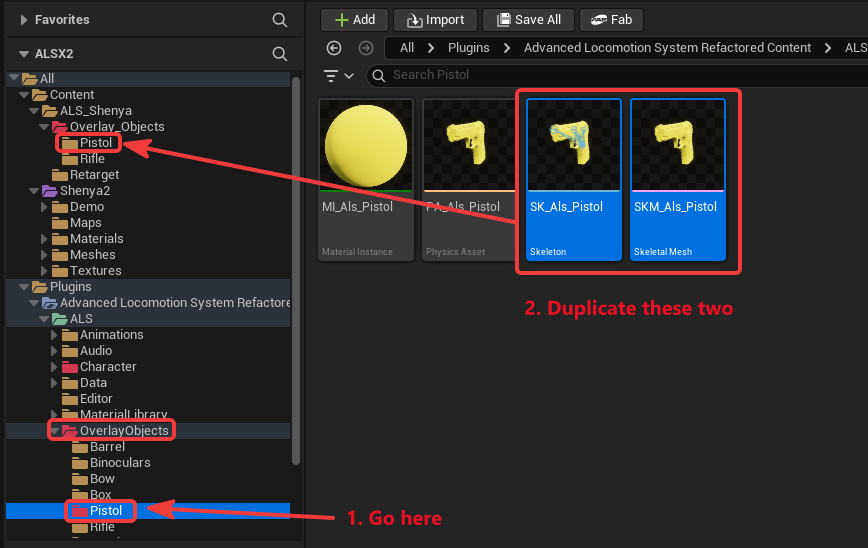Click Advanced Locomotion System Refactored Content breadcrumb

click(667, 48)
